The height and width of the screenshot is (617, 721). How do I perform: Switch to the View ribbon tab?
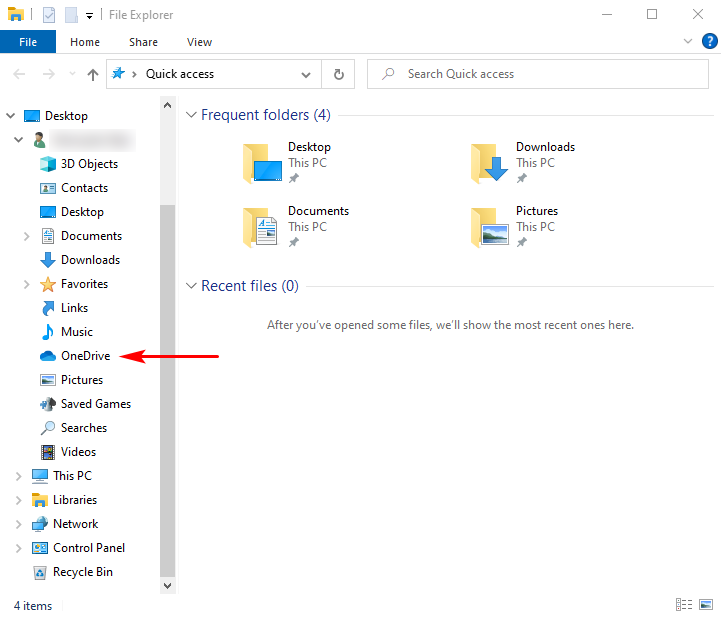coord(199,42)
